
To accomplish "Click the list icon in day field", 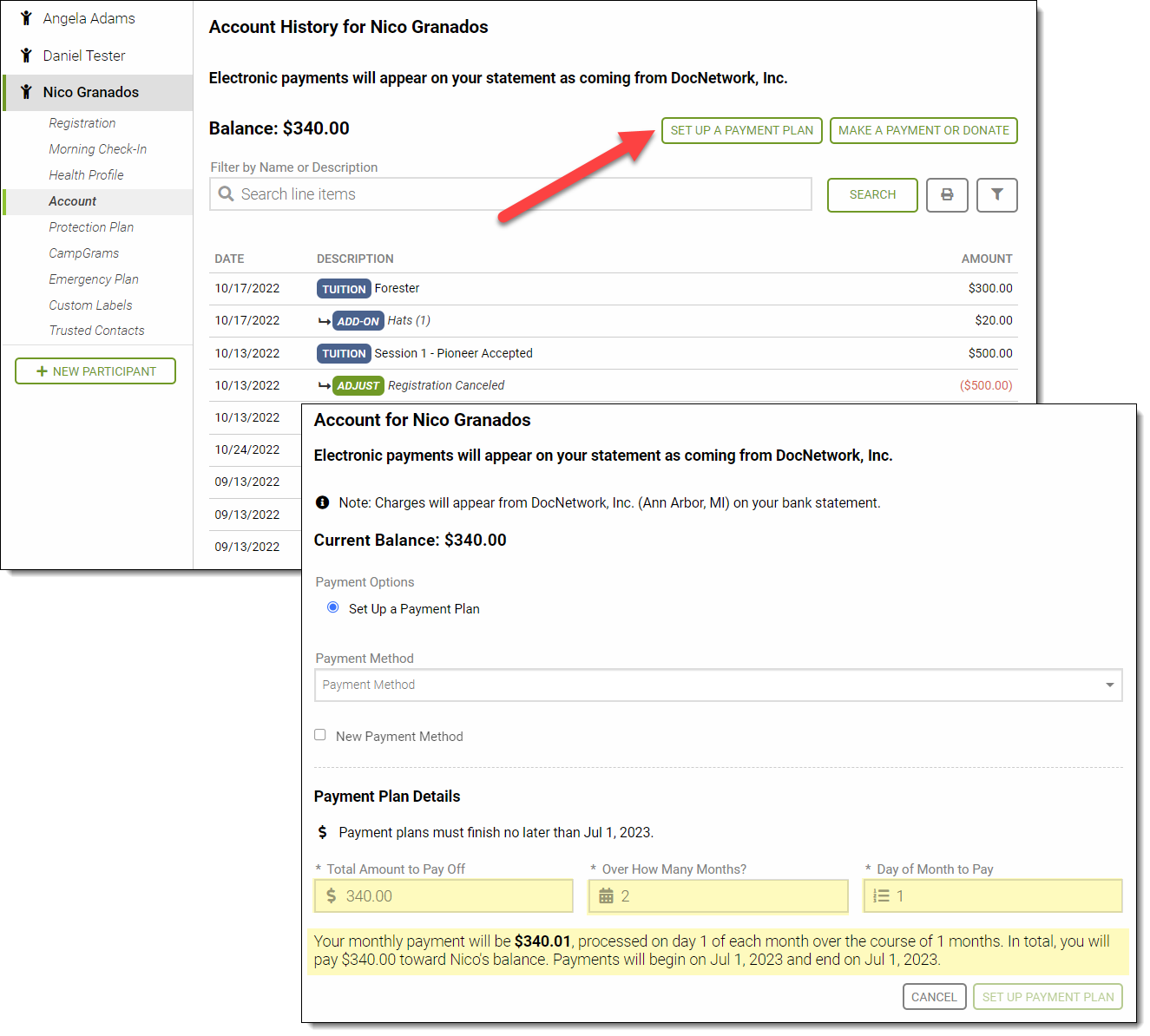I will (x=881, y=896).
